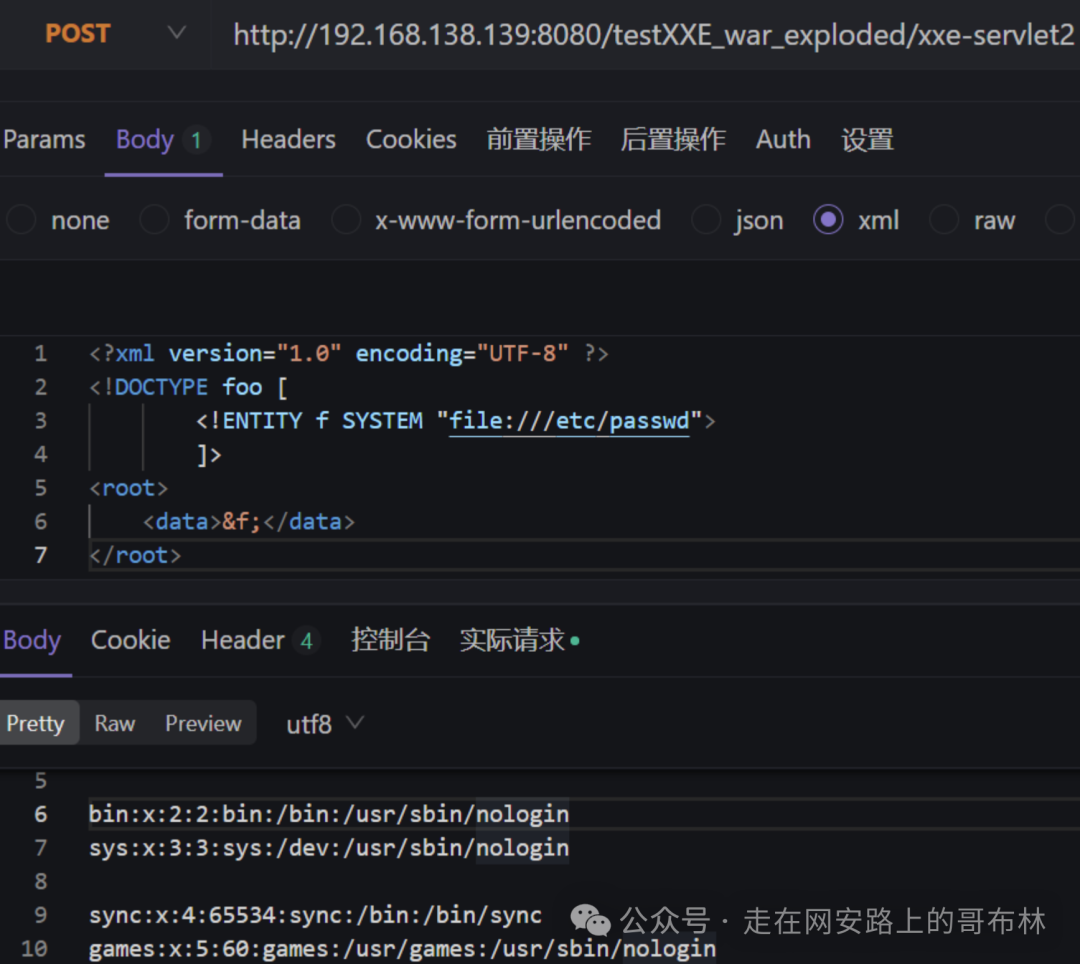Open the 前置操作 tab
1080x964 pixels.
[539, 140]
